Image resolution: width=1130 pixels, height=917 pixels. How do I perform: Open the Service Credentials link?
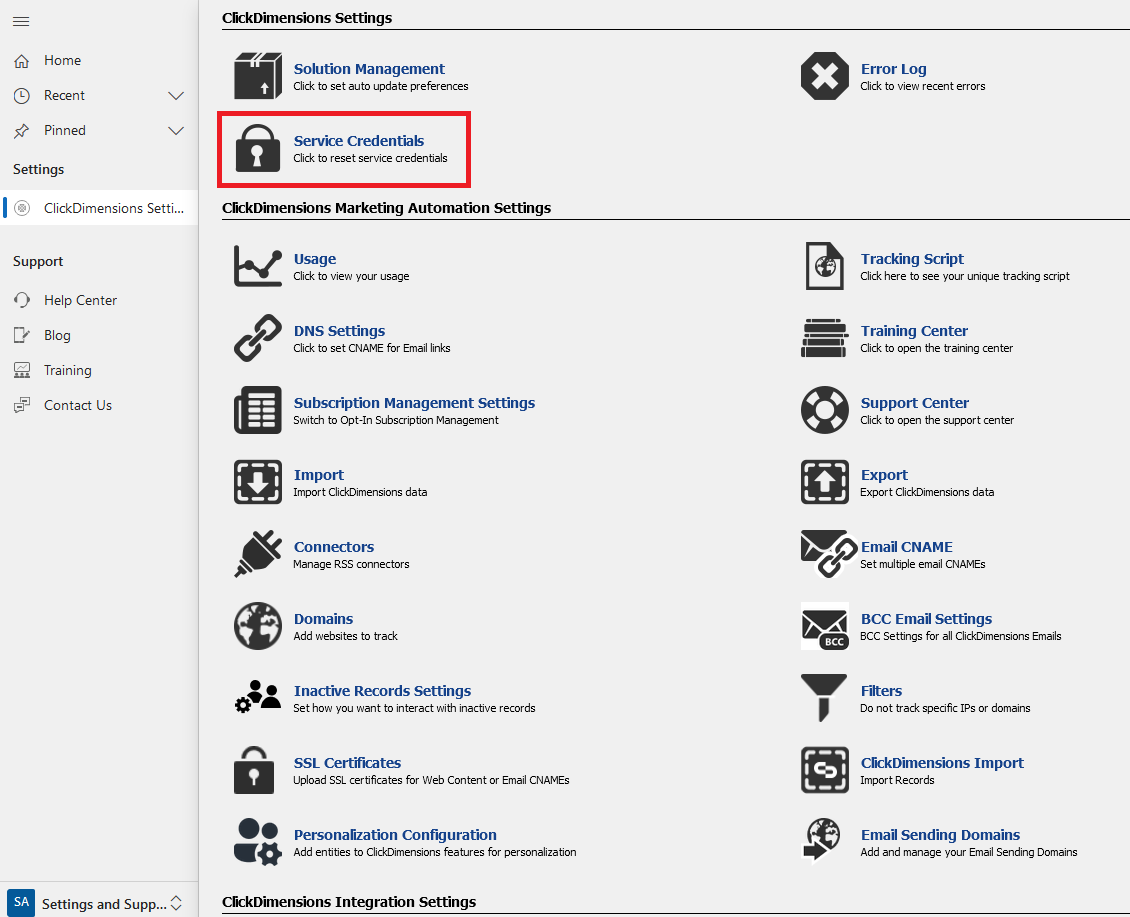click(x=358, y=141)
